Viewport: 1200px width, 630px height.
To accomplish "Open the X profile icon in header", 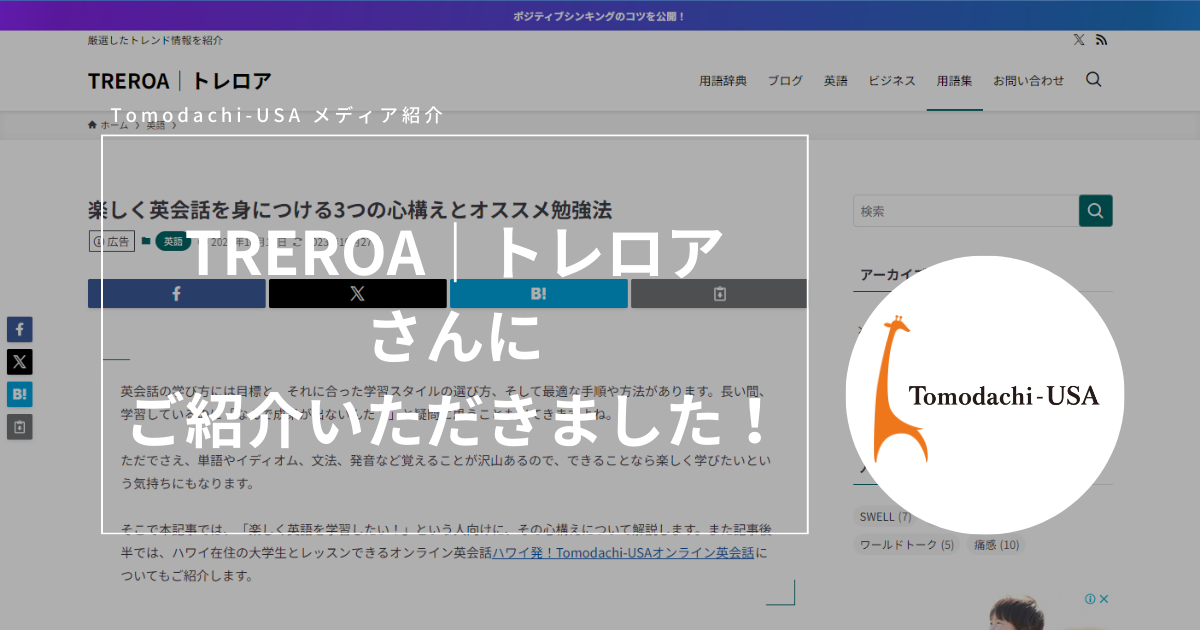I will coord(1079,40).
